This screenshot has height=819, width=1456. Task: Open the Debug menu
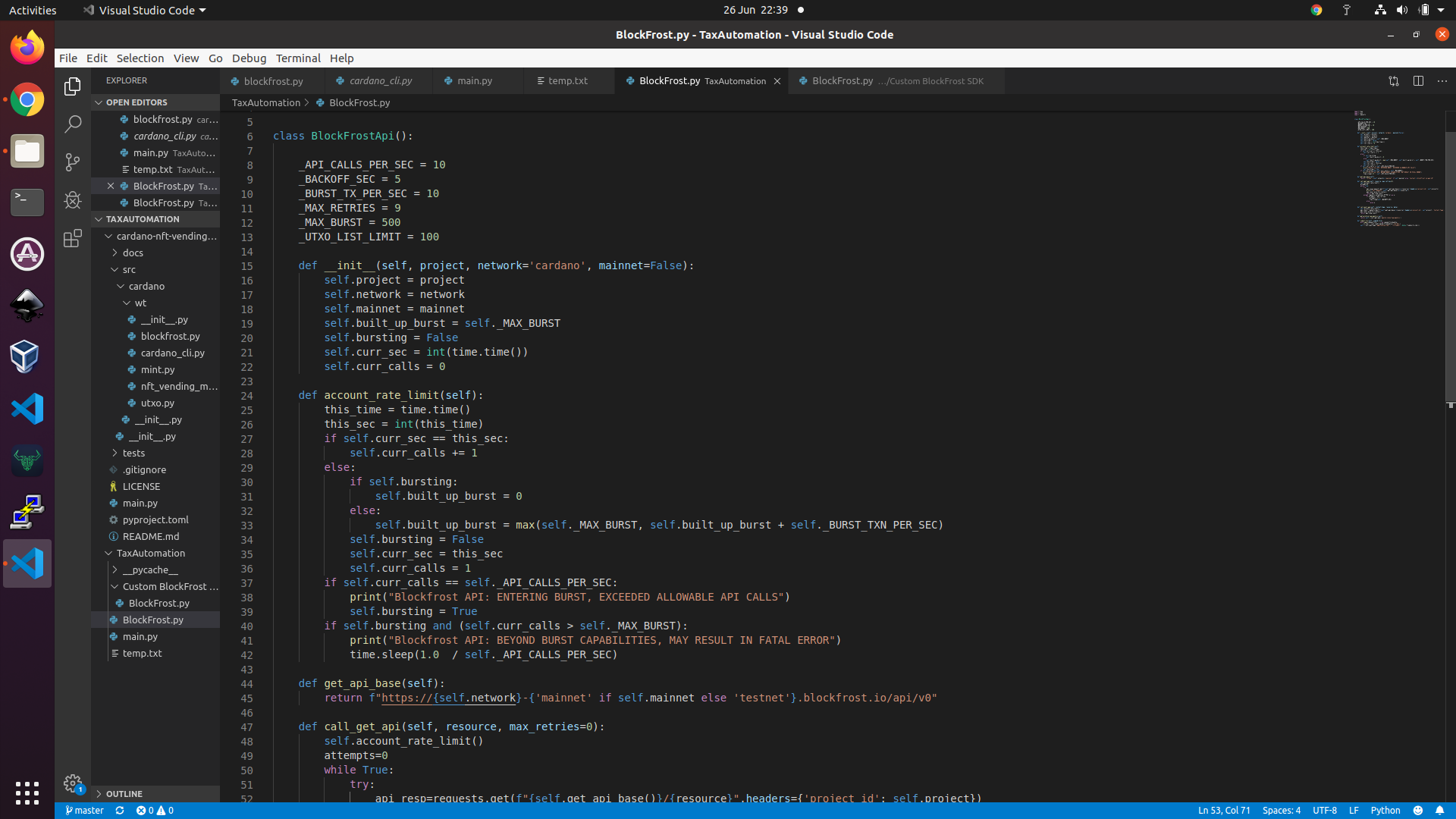249,58
